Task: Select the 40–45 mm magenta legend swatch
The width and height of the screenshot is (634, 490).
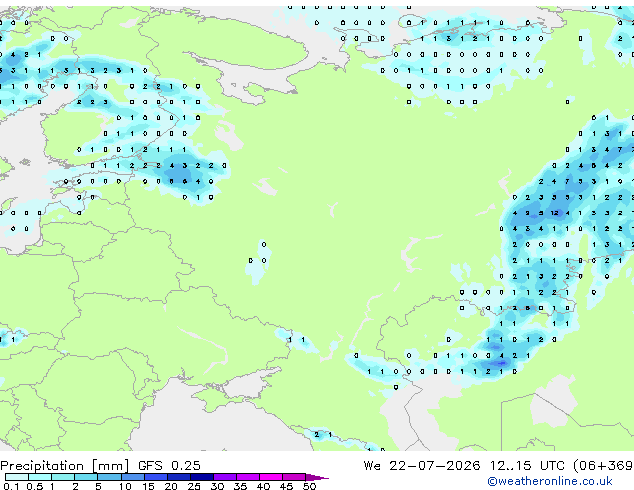Action: [271, 477]
